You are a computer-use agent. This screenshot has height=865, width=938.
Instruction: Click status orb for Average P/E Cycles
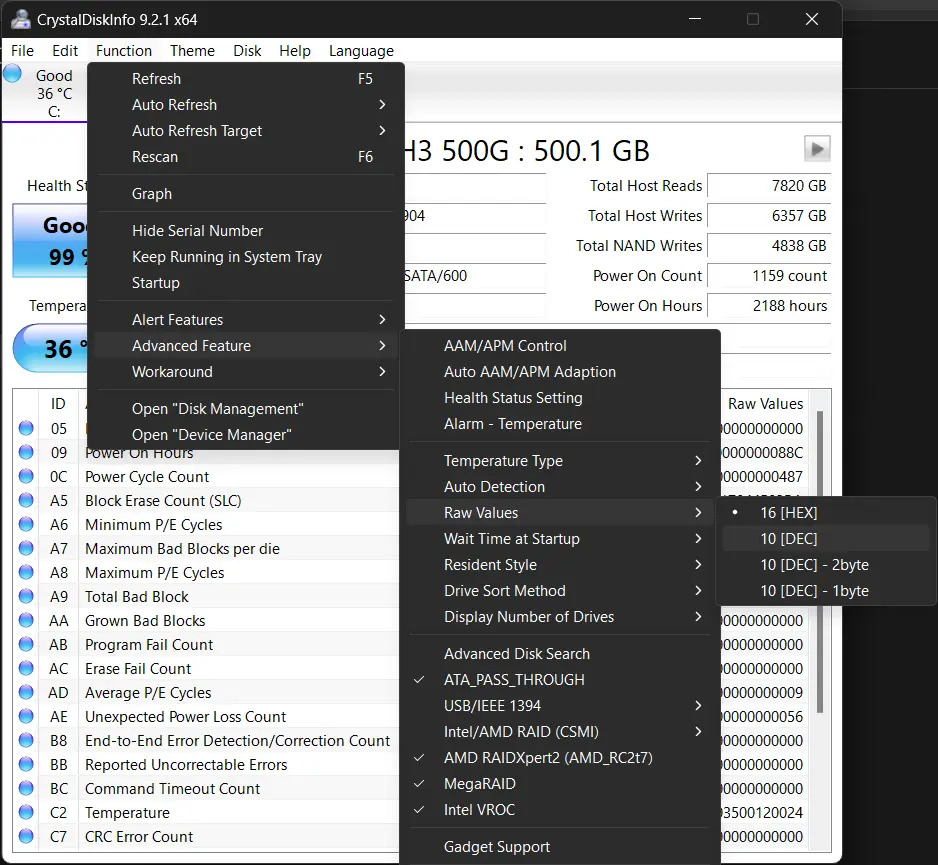[x=26, y=692]
